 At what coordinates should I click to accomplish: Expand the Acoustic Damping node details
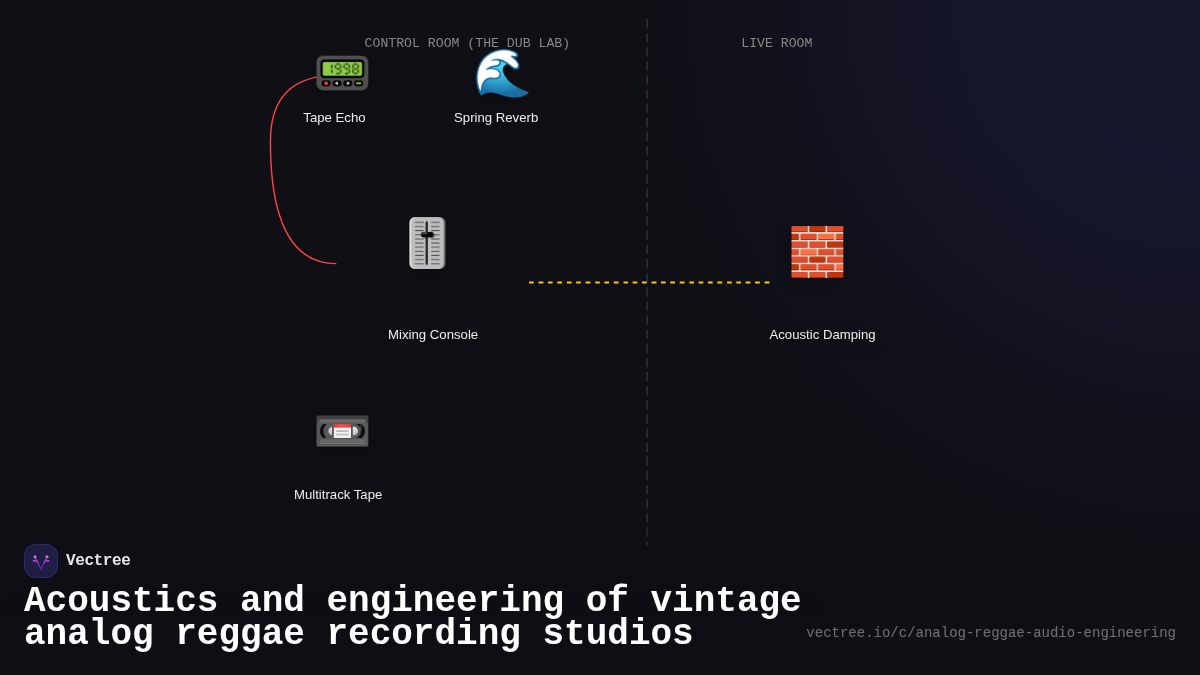(x=822, y=334)
